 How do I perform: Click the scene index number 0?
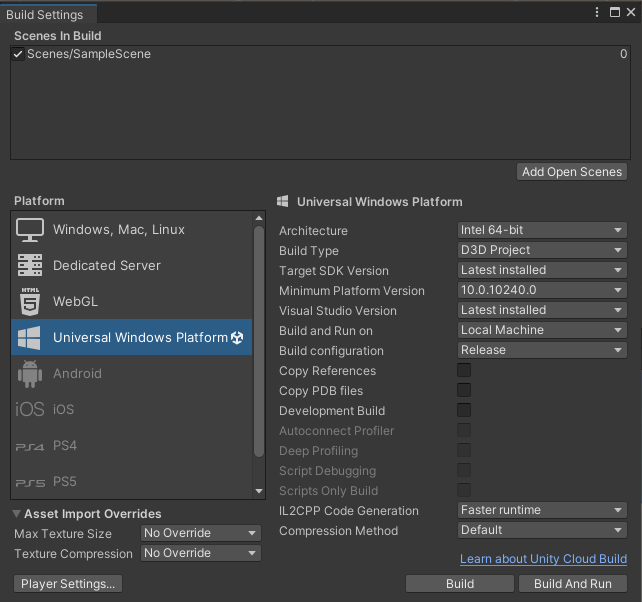(x=623, y=54)
